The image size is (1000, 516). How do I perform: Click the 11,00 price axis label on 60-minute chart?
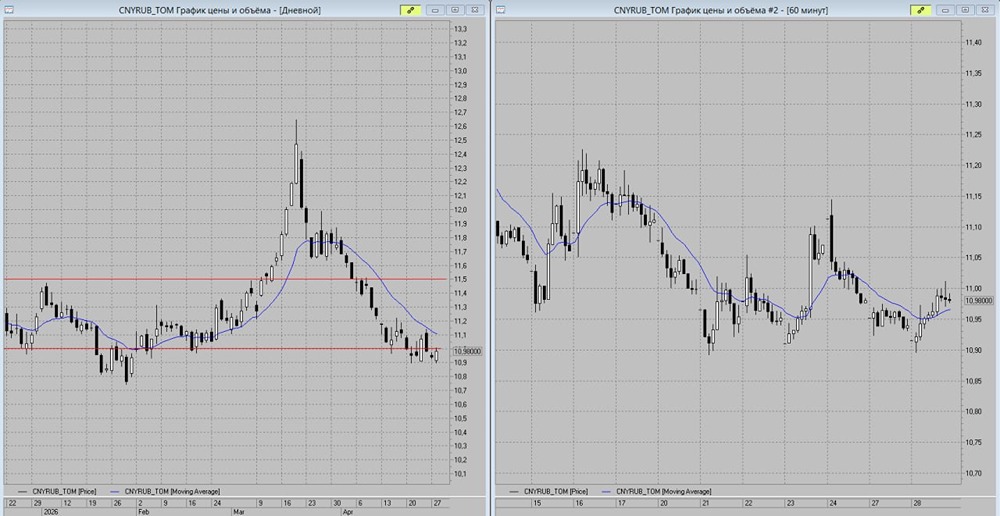pos(973,289)
